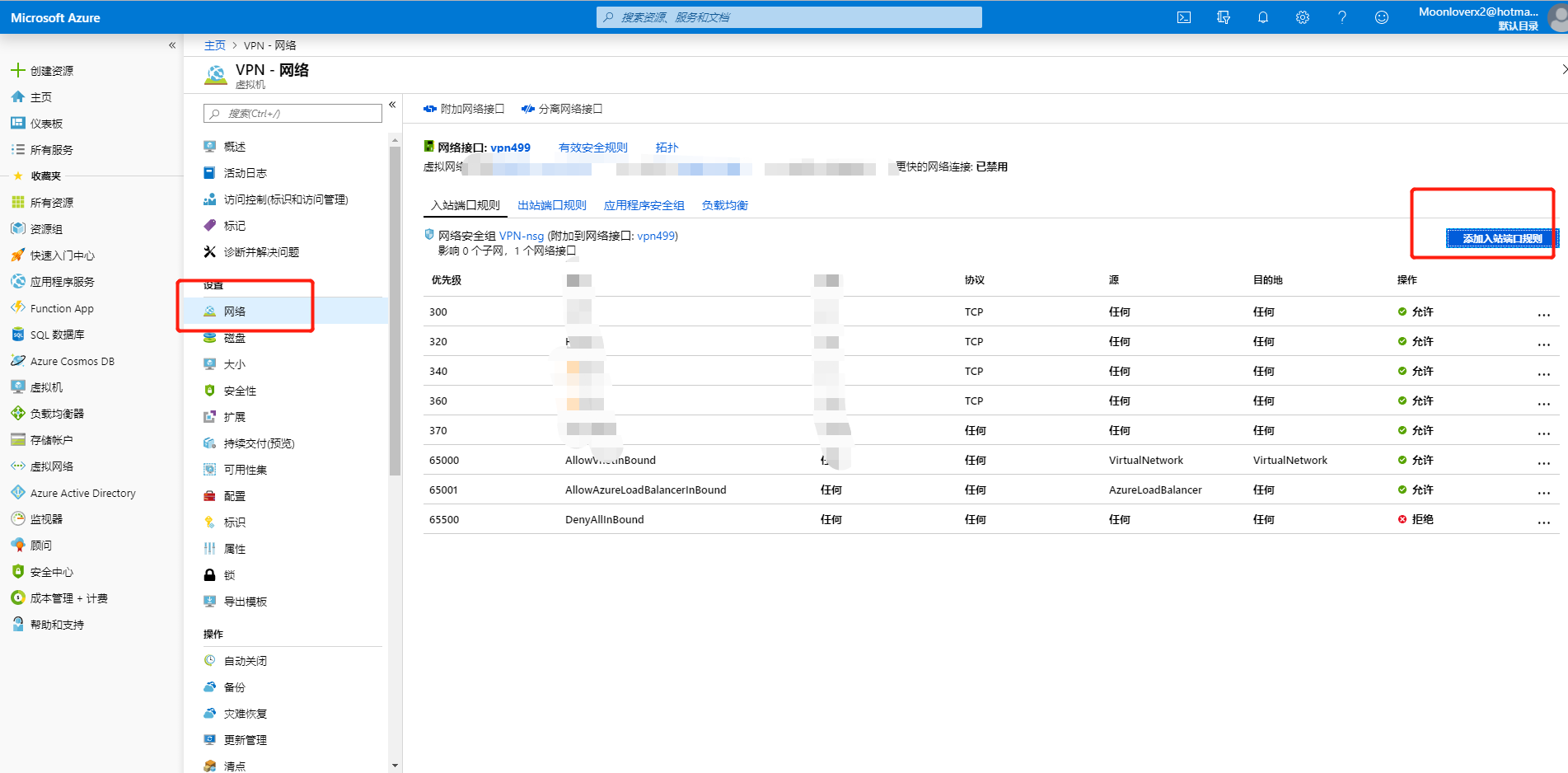Open Cloud Shell icon in top bar
1568x773 pixels.
click(1184, 17)
